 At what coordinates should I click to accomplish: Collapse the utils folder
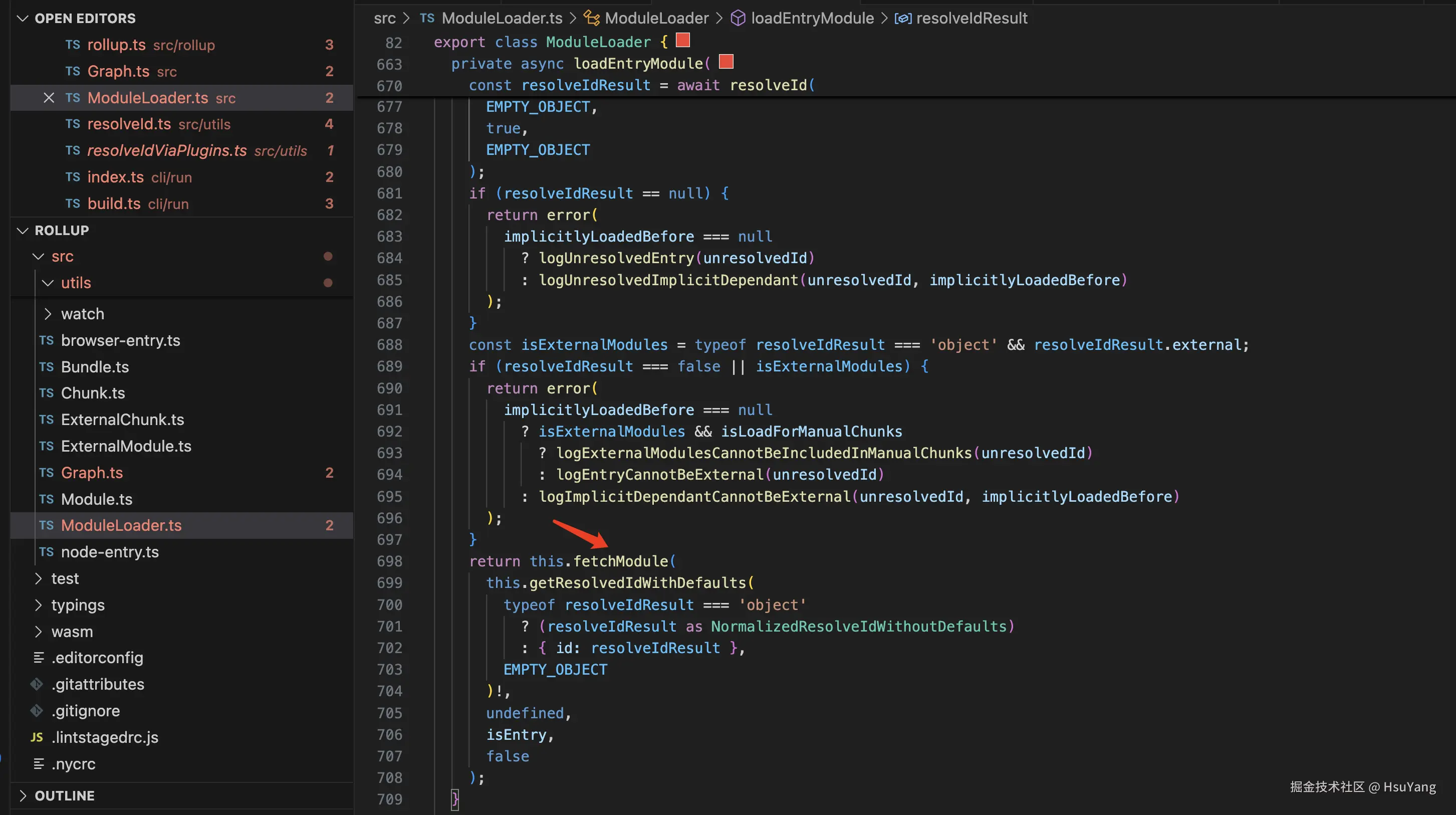48,283
